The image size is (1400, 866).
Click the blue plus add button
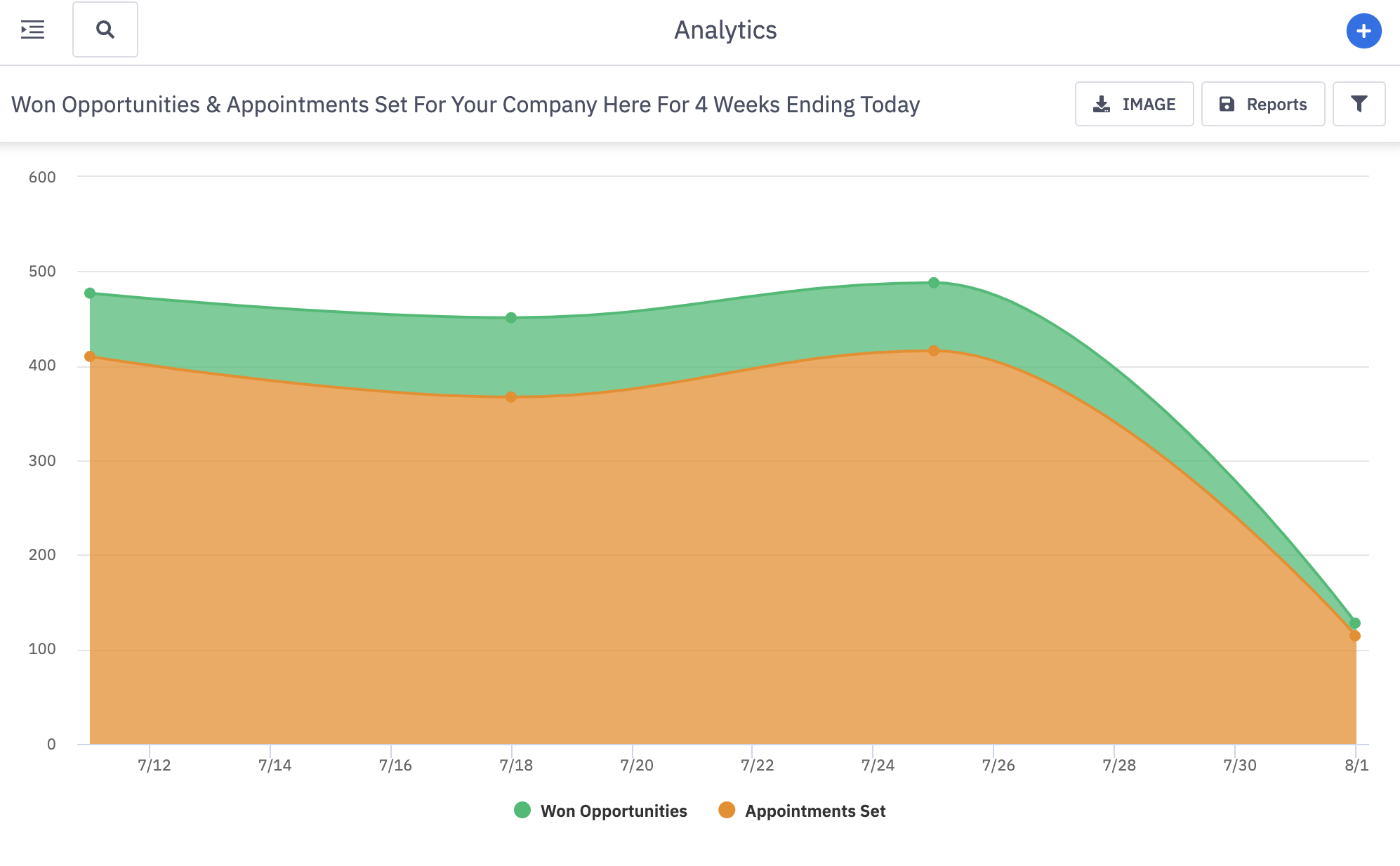(x=1363, y=31)
